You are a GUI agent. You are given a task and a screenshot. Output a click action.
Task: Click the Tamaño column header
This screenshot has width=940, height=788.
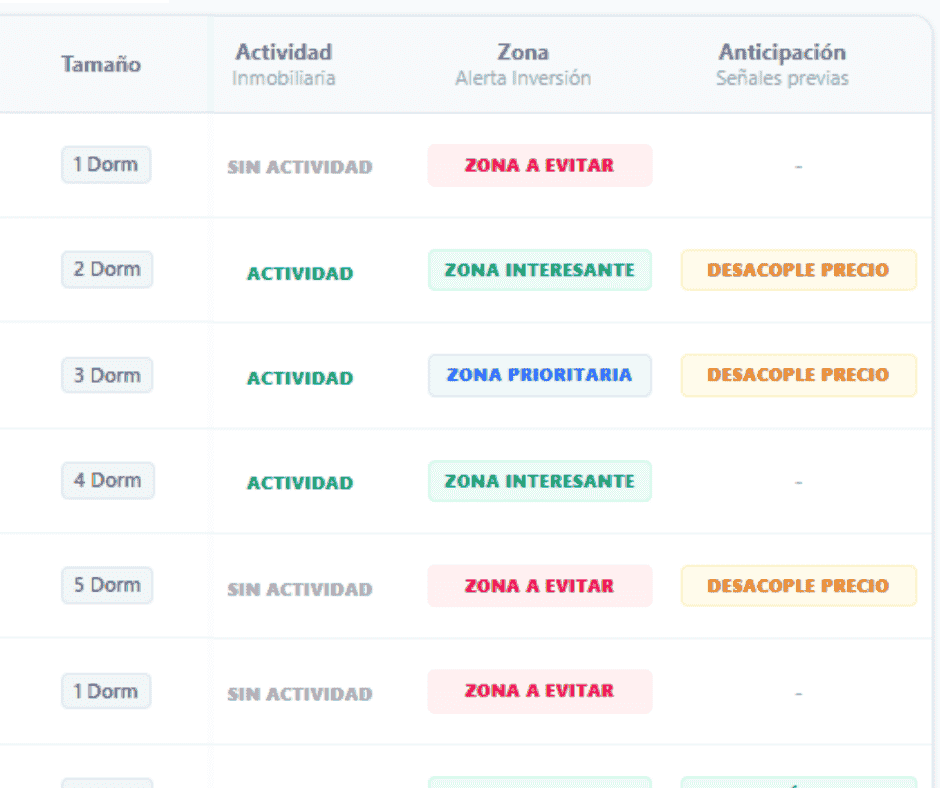pyautogui.click(x=100, y=65)
